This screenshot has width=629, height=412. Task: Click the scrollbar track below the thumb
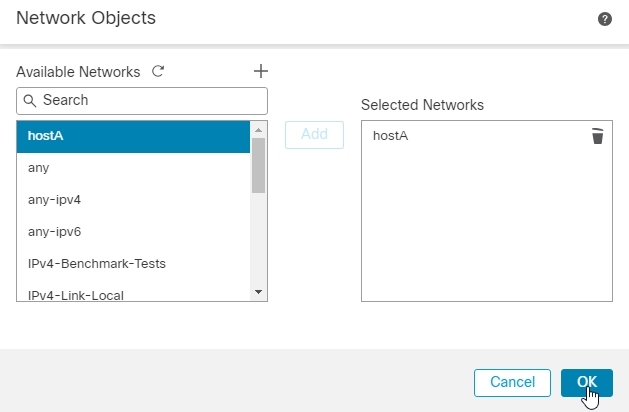pos(258,240)
